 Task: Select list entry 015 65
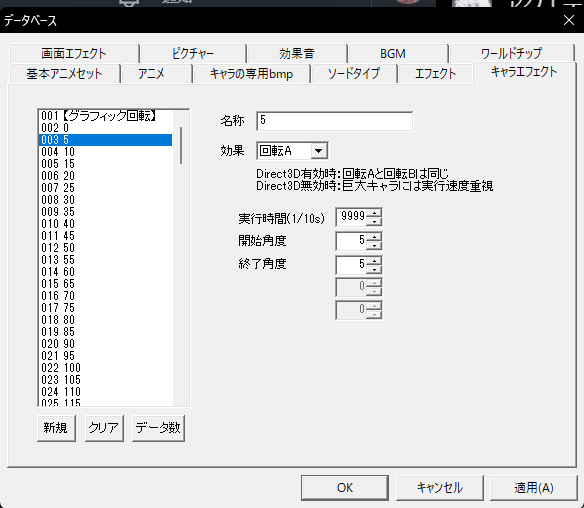105,283
